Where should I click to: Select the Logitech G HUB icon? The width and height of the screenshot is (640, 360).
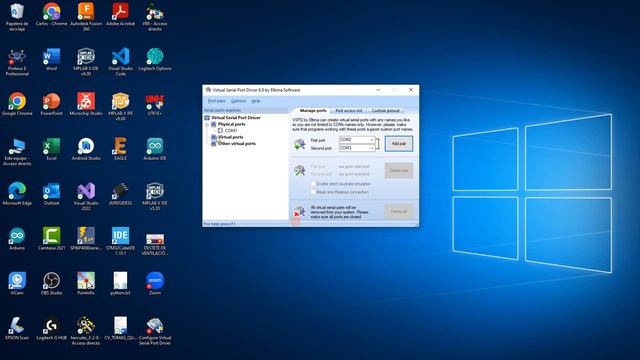51,329
